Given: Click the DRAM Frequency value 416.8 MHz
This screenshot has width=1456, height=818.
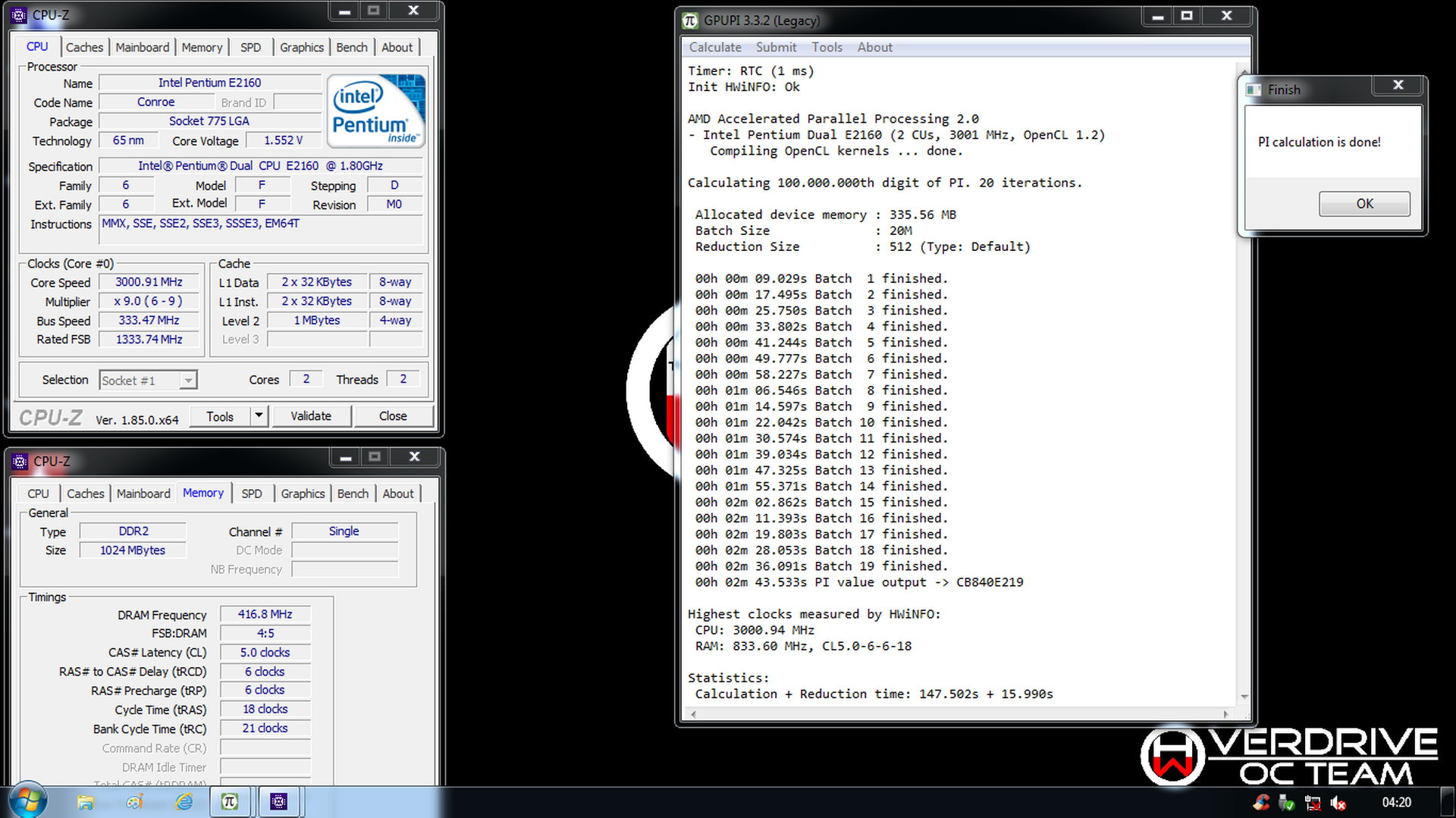Looking at the screenshot, I should coord(265,614).
